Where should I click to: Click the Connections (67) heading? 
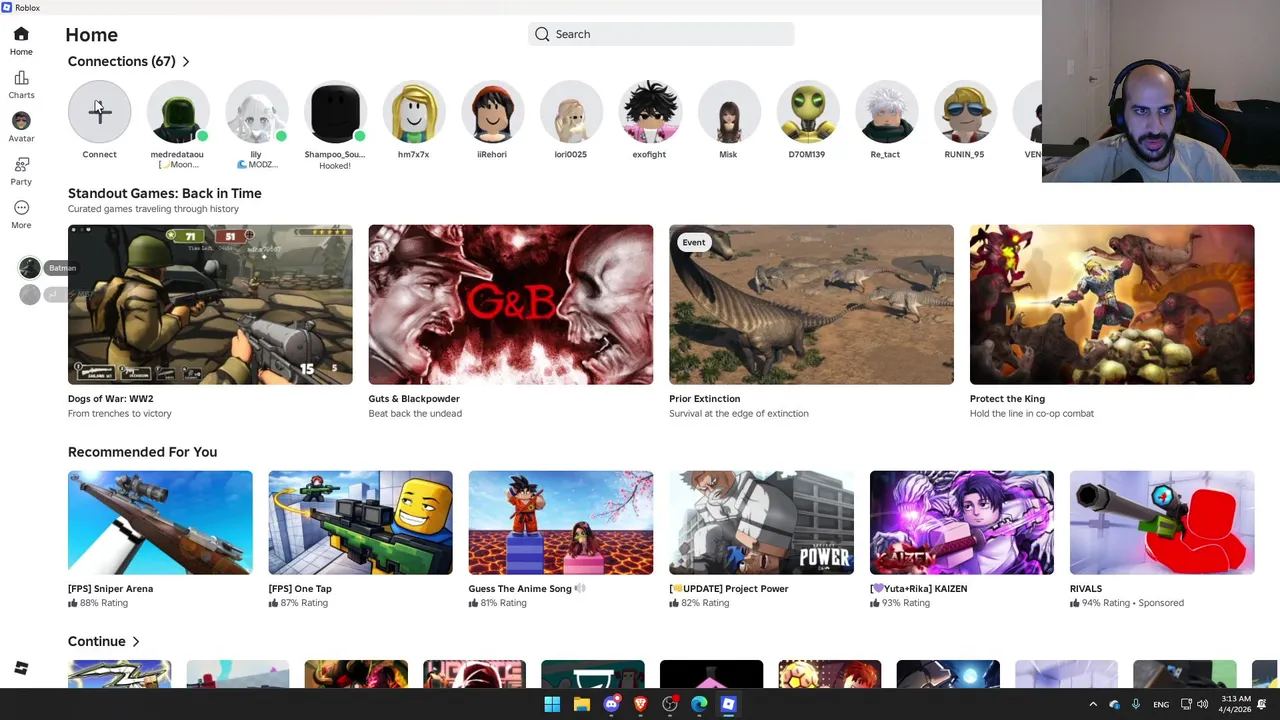[x=121, y=61]
